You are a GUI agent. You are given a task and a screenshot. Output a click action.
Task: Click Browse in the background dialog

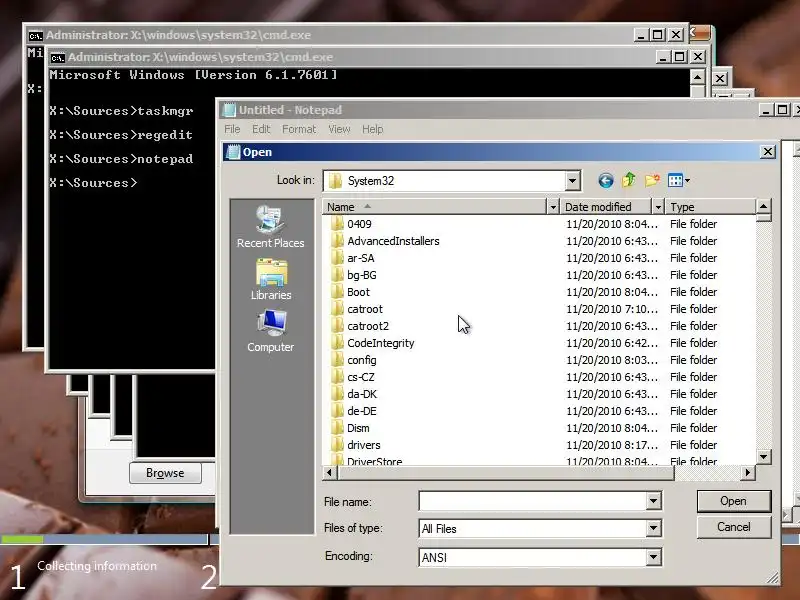pos(165,473)
